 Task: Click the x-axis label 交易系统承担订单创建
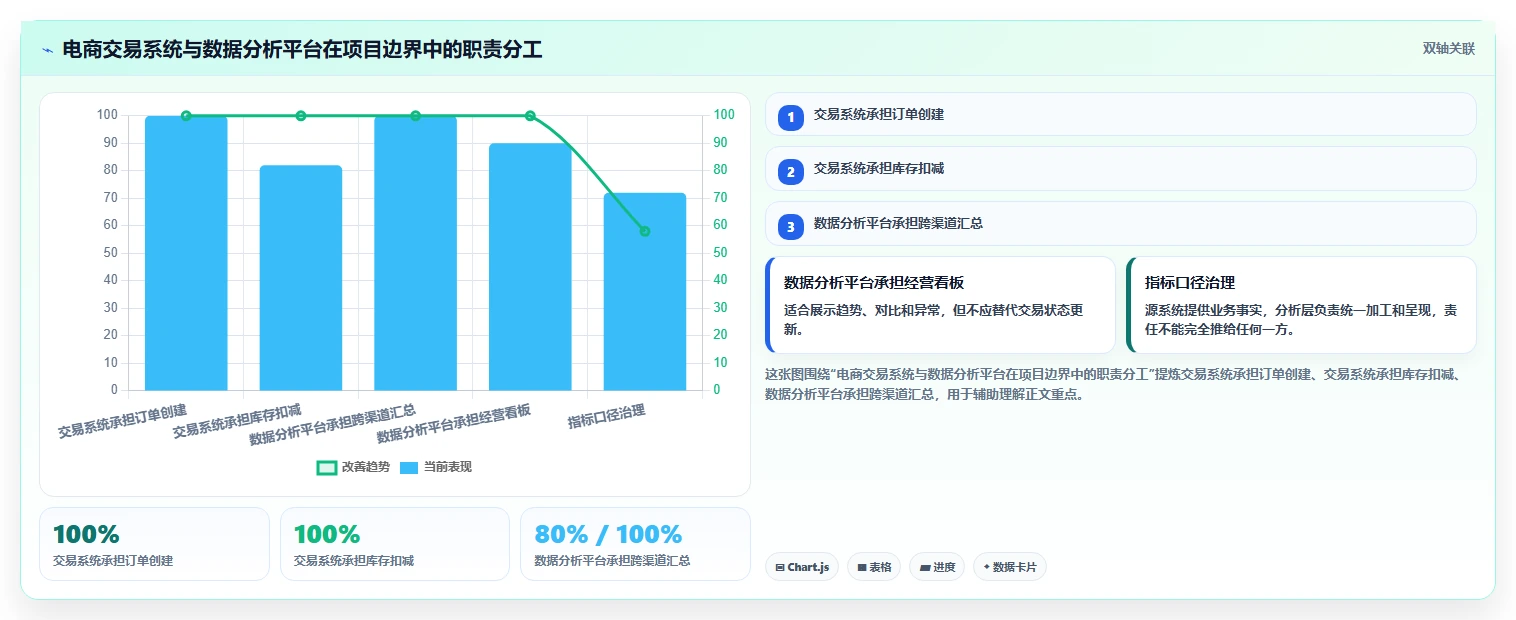click(x=122, y=421)
